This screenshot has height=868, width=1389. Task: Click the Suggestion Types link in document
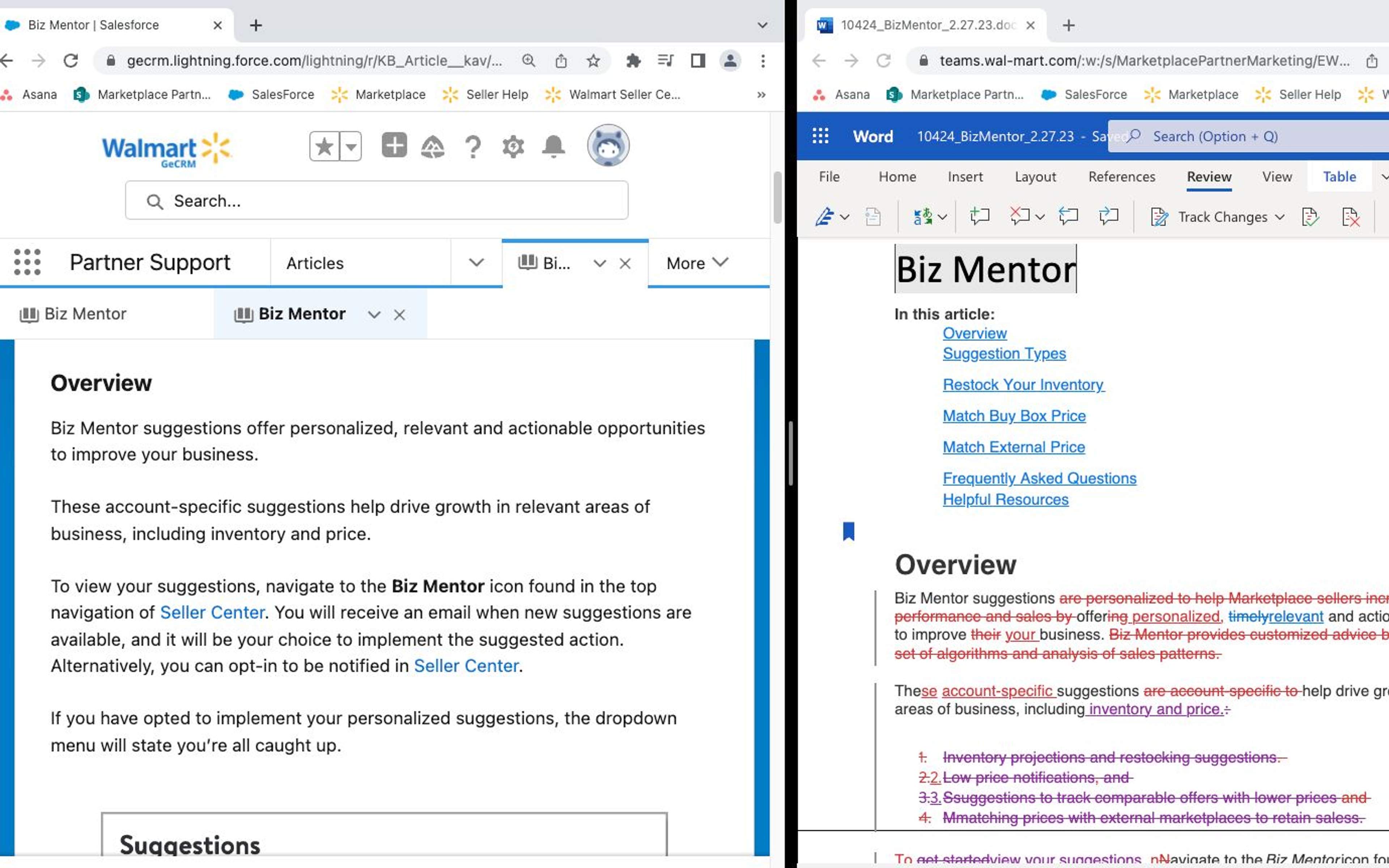click(x=1004, y=354)
